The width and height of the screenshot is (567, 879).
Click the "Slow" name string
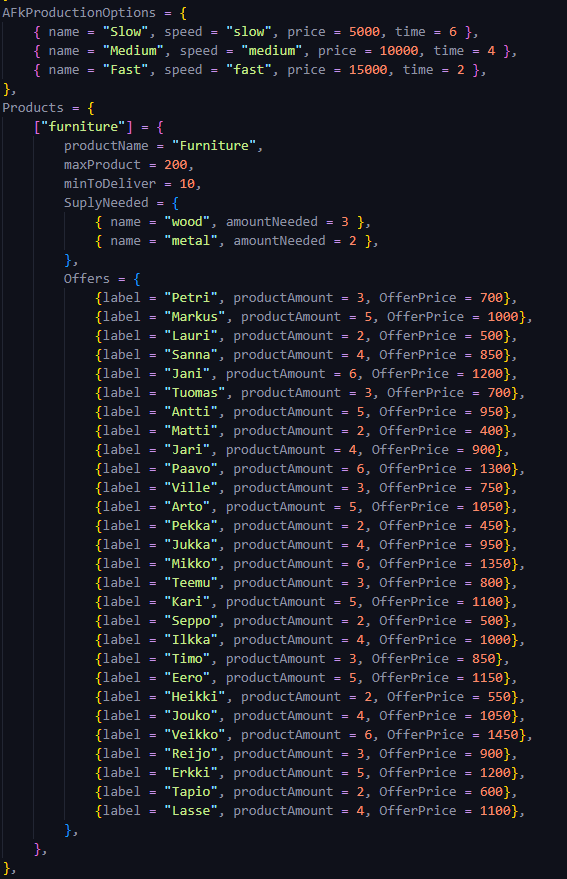(x=125, y=31)
